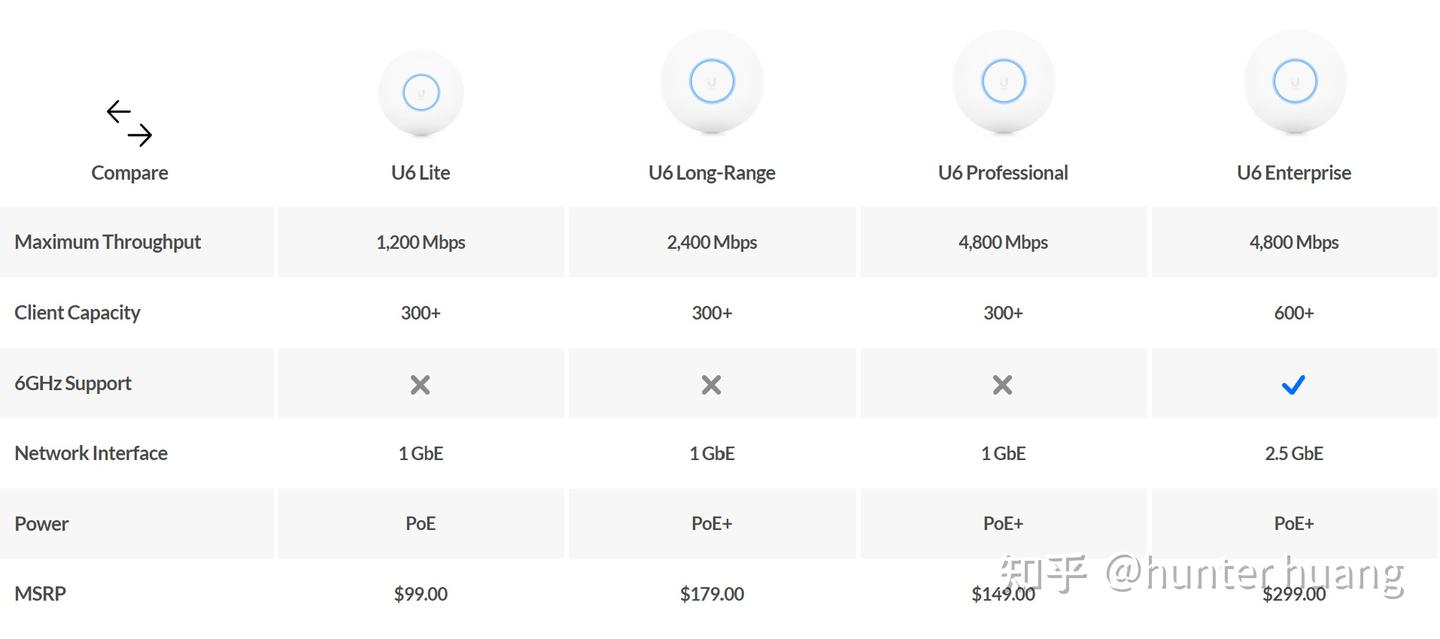Click the U6 Professional 6GHz cross icon
Viewport: 1440px width, 639px height.
pyautogui.click(x=1003, y=384)
